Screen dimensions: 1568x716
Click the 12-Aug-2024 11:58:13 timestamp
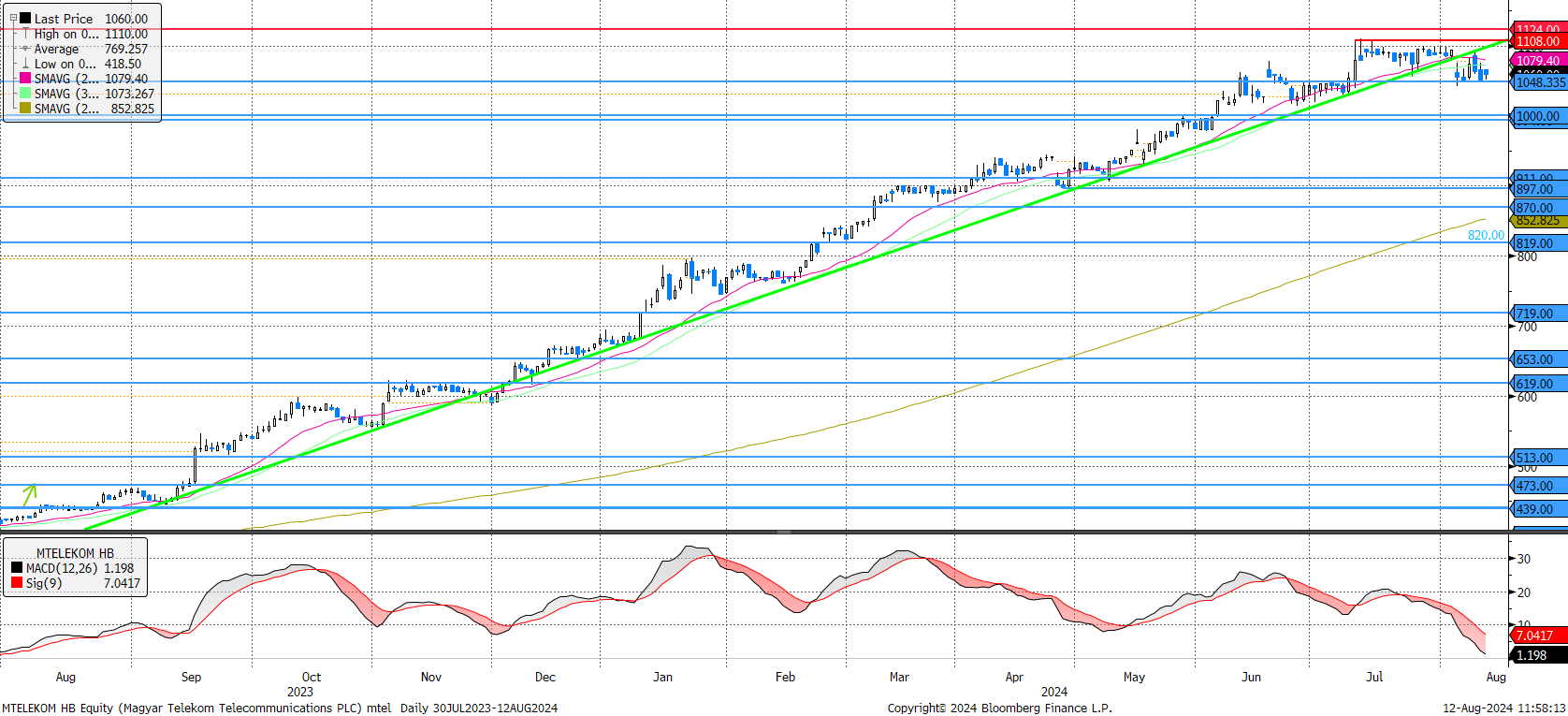pyautogui.click(x=1503, y=708)
